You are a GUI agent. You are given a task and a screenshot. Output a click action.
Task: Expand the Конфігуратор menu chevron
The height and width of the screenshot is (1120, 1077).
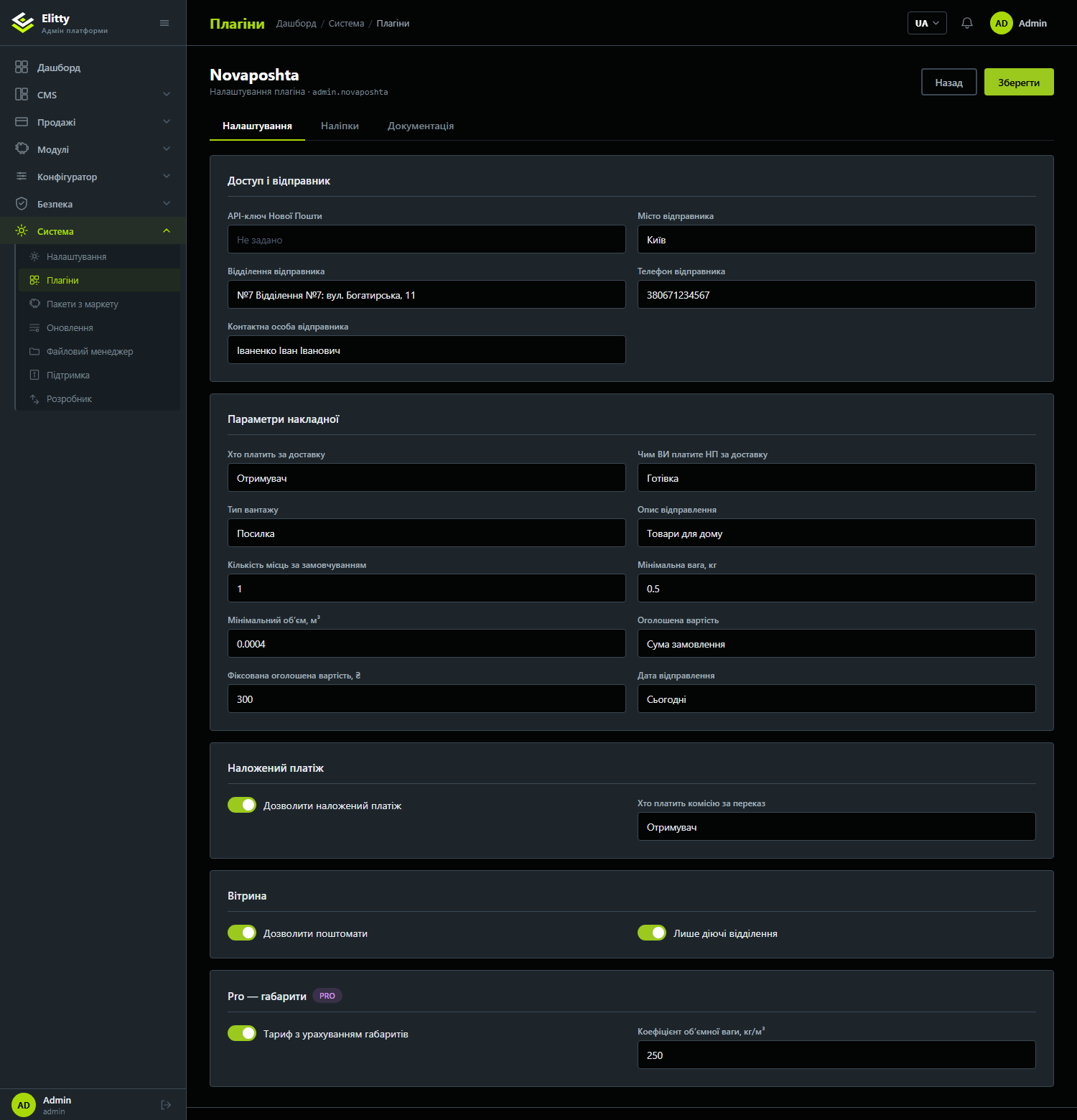tap(167, 176)
